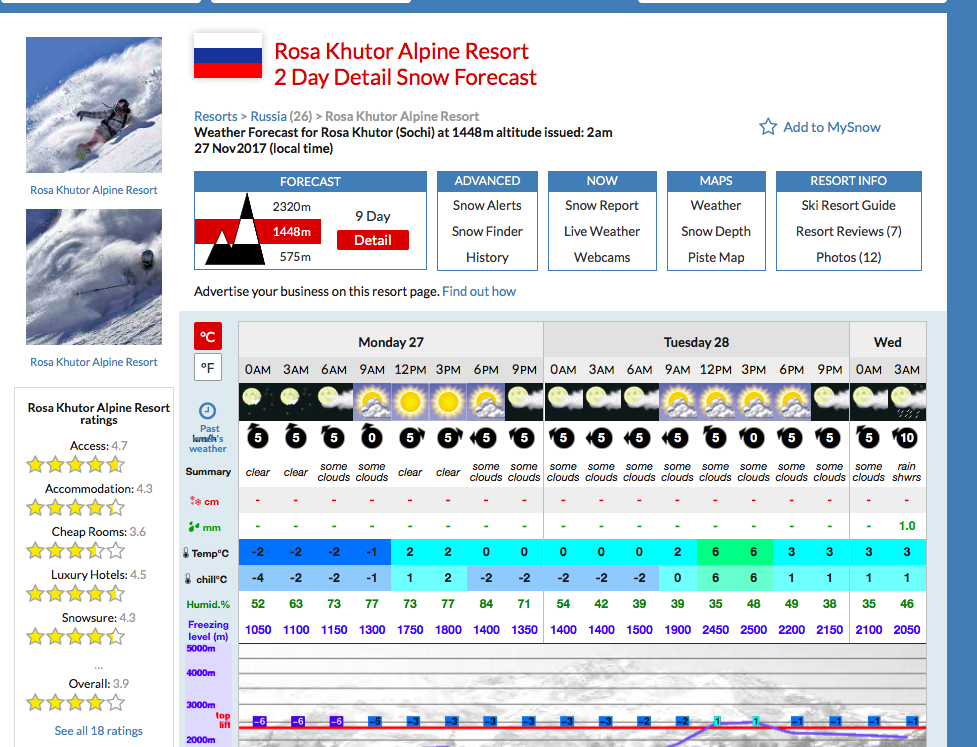Image resolution: width=977 pixels, height=747 pixels.
Task: Go to Resorts breadcrumb link
Action: click(x=216, y=117)
